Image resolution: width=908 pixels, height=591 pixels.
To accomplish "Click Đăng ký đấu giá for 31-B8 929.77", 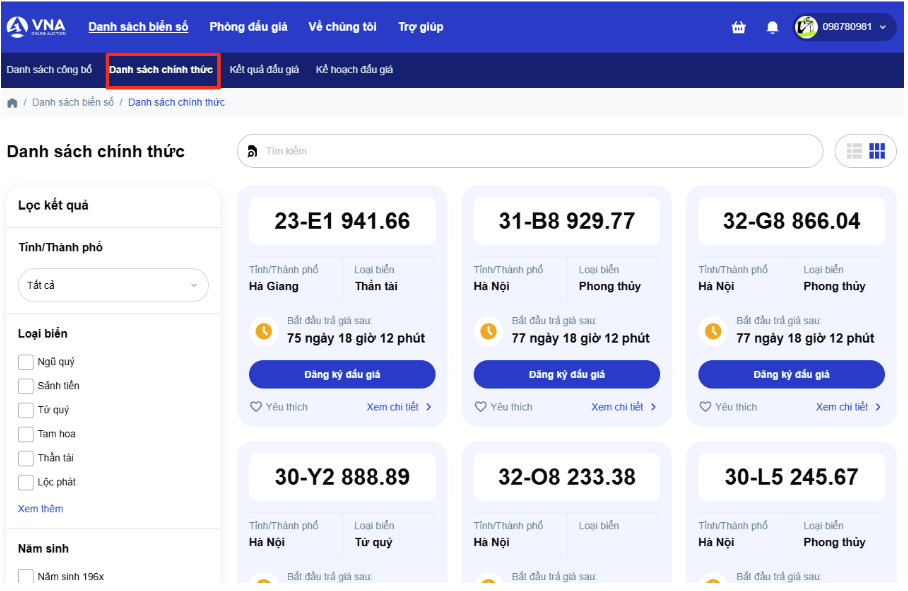I will [x=566, y=375].
